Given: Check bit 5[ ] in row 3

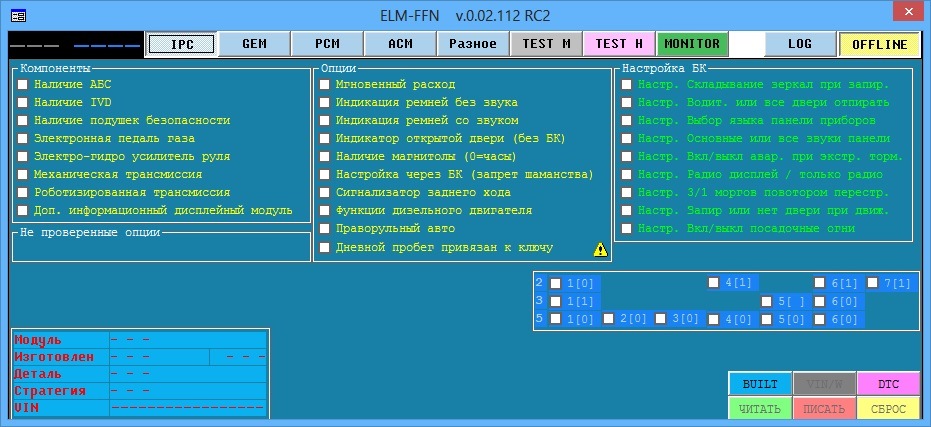Looking at the screenshot, I should coord(767,301).
